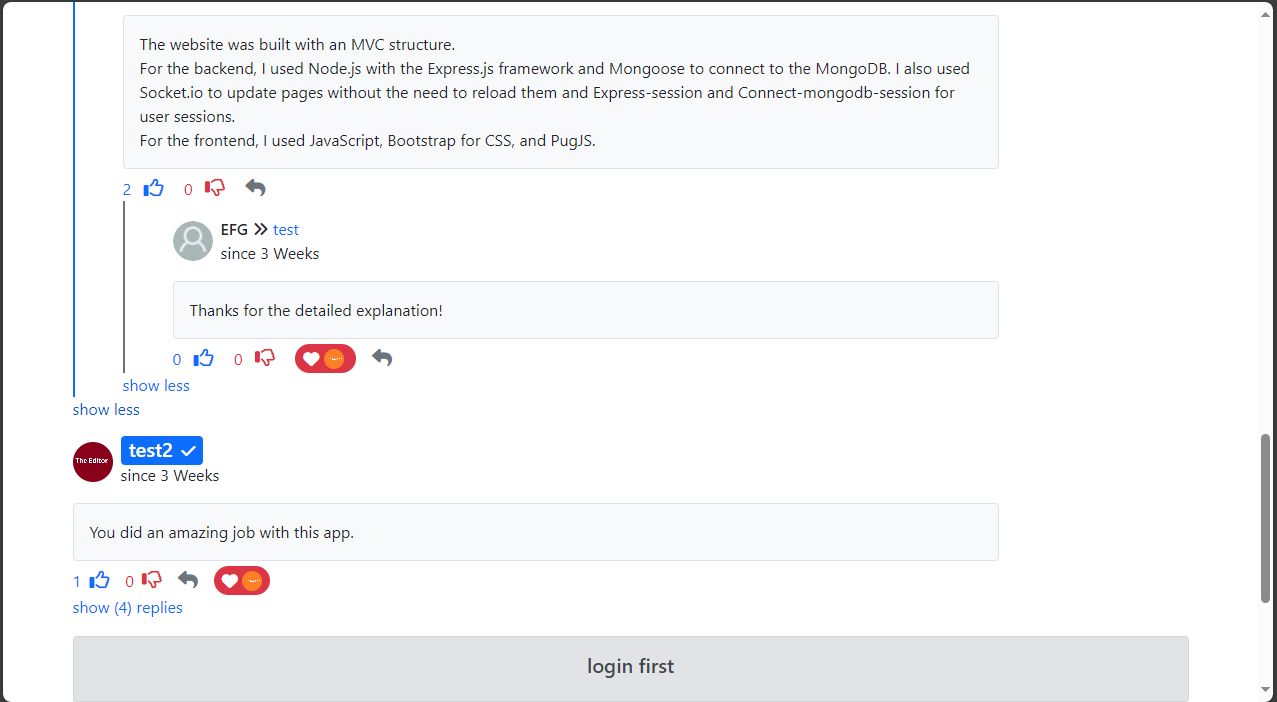
Task: Like test2's amazing job comment
Action: point(99,580)
